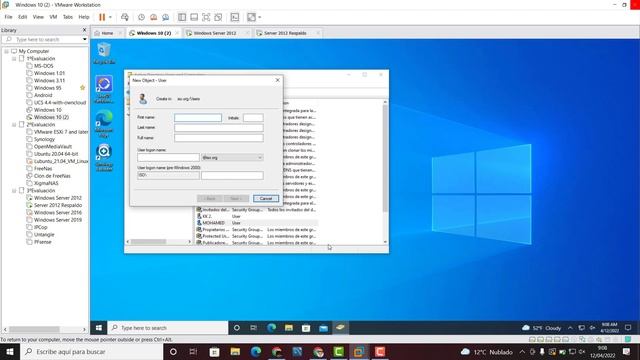
Task: Open the console view toolbar icon
Action: point(235,17)
